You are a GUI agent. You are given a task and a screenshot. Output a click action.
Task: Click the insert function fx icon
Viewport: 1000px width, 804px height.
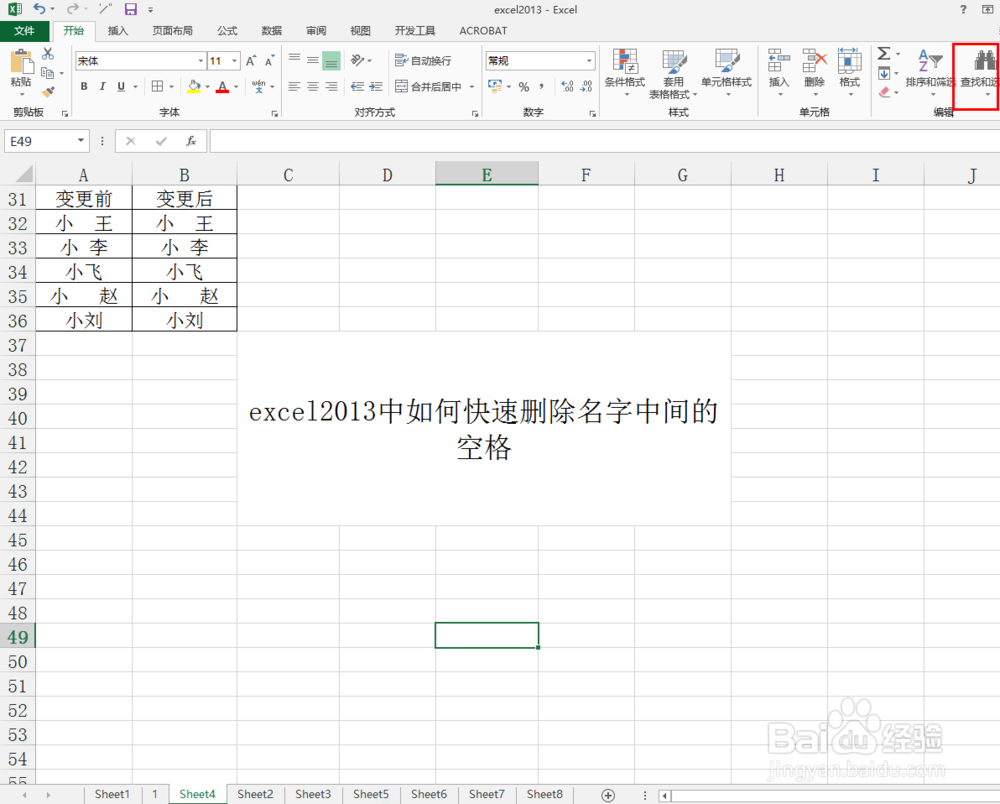191,141
